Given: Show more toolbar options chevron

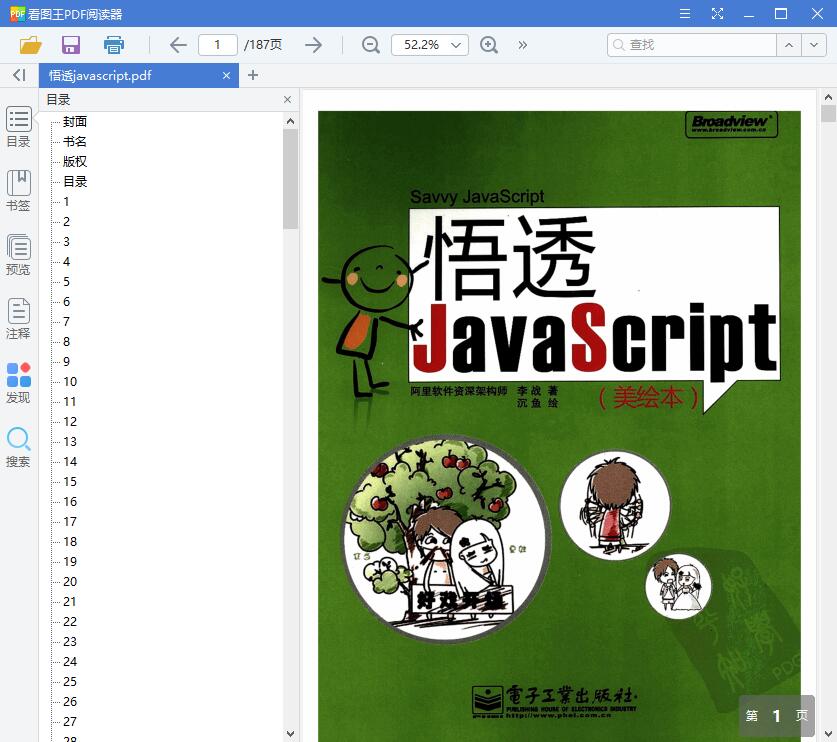Looking at the screenshot, I should pos(523,45).
